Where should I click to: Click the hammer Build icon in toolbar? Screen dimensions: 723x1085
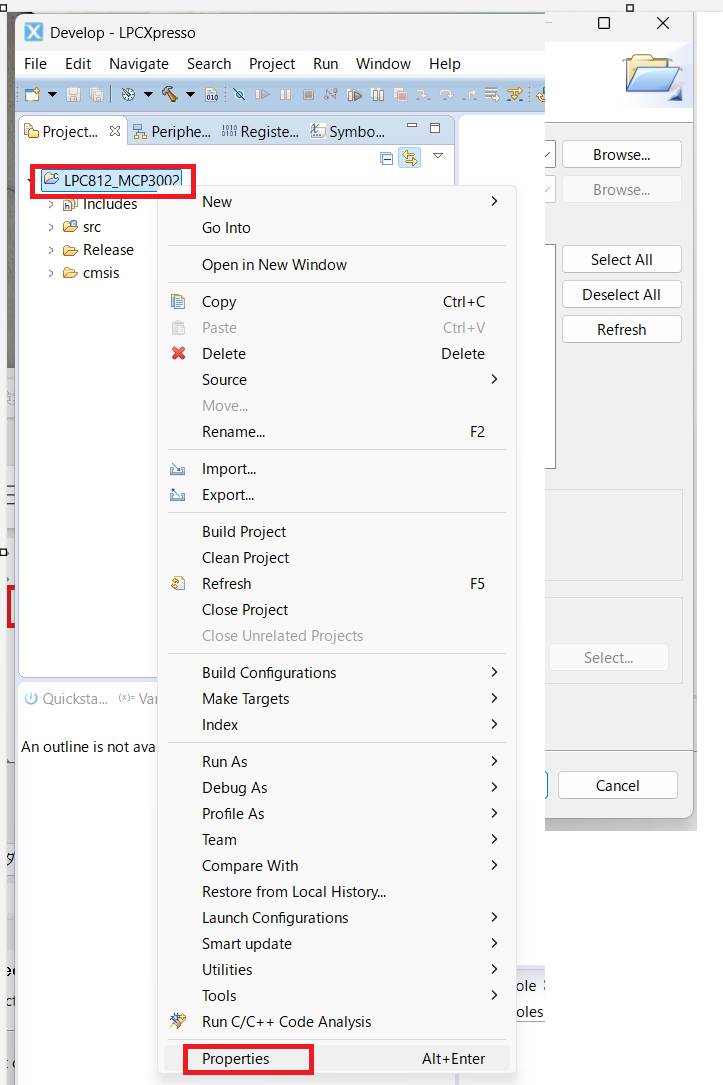pos(169,95)
